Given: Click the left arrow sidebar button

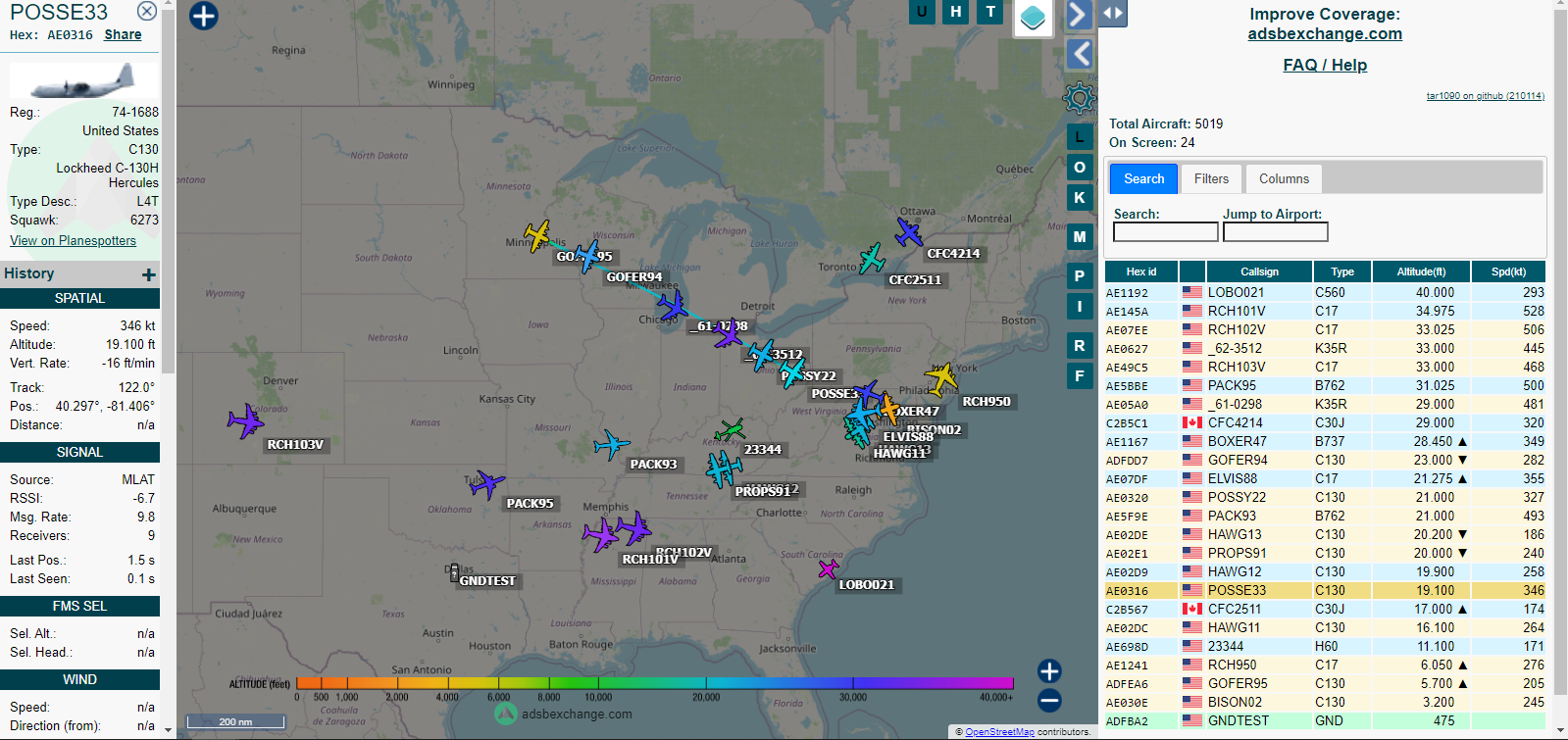Looking at the screenshot, I should click(x=1079, y=53).
